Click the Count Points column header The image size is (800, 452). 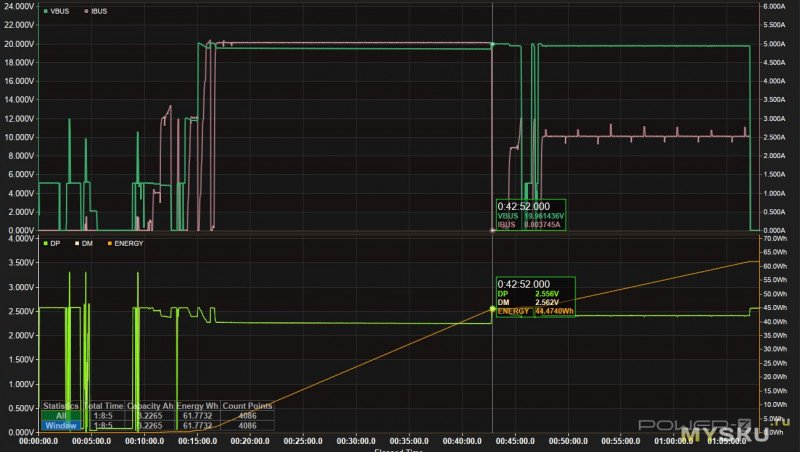[x=246, y=406]
